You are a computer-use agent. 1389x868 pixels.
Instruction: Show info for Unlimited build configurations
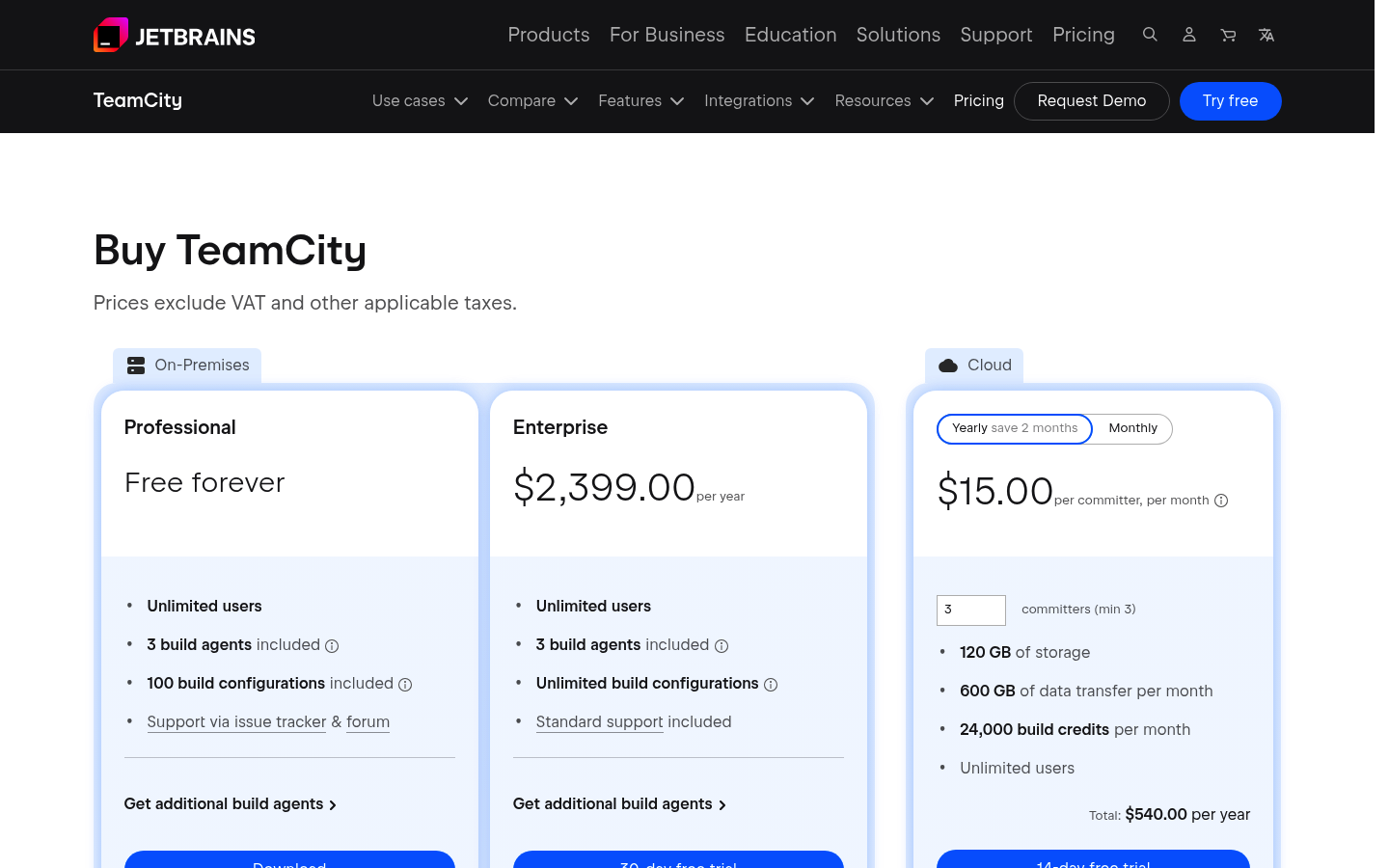(771, 685)
